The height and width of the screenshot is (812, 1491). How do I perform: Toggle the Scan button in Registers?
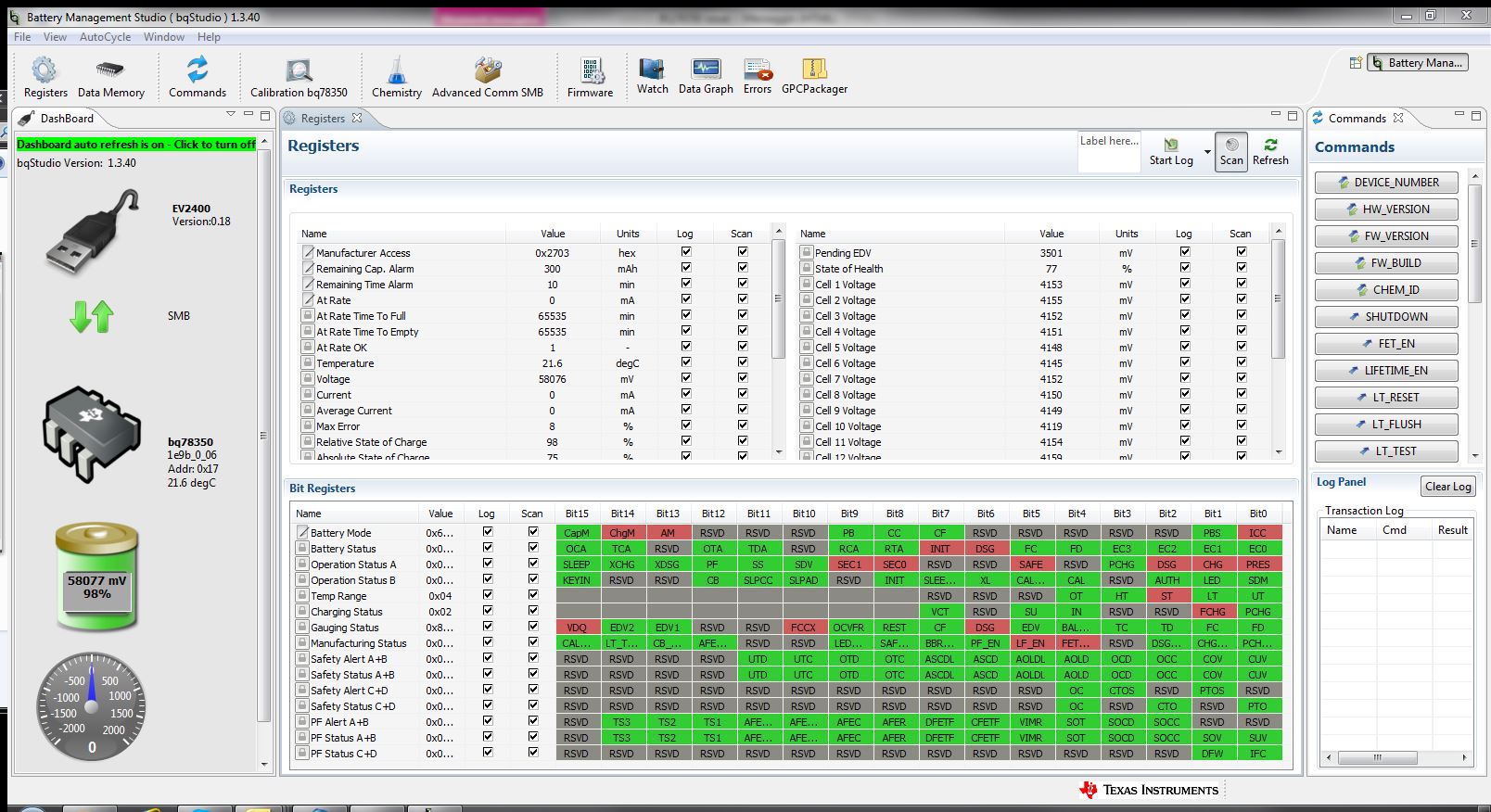[x=1231, y=151]
